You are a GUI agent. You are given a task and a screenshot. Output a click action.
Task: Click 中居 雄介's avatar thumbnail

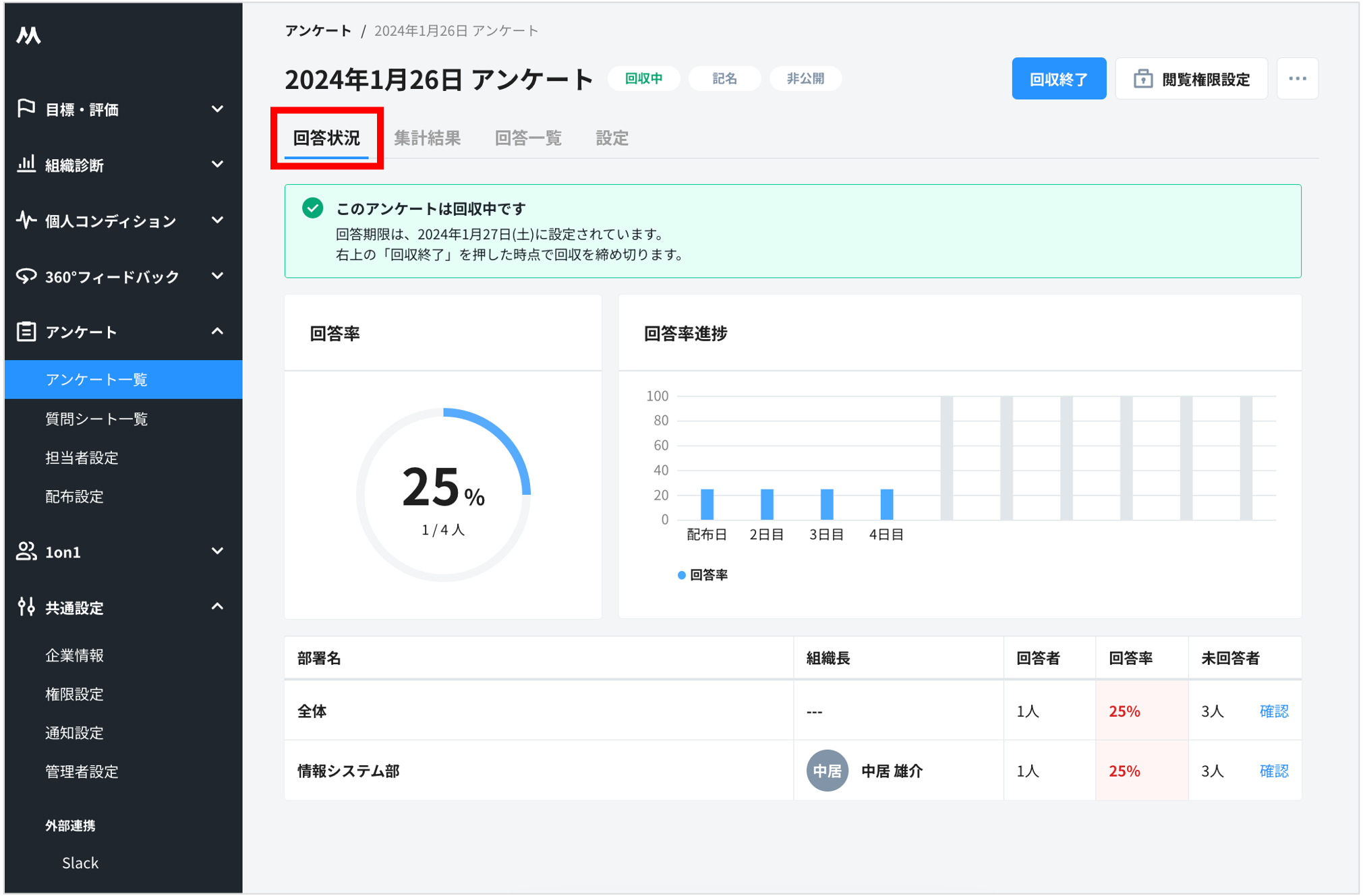coord(825,771)
